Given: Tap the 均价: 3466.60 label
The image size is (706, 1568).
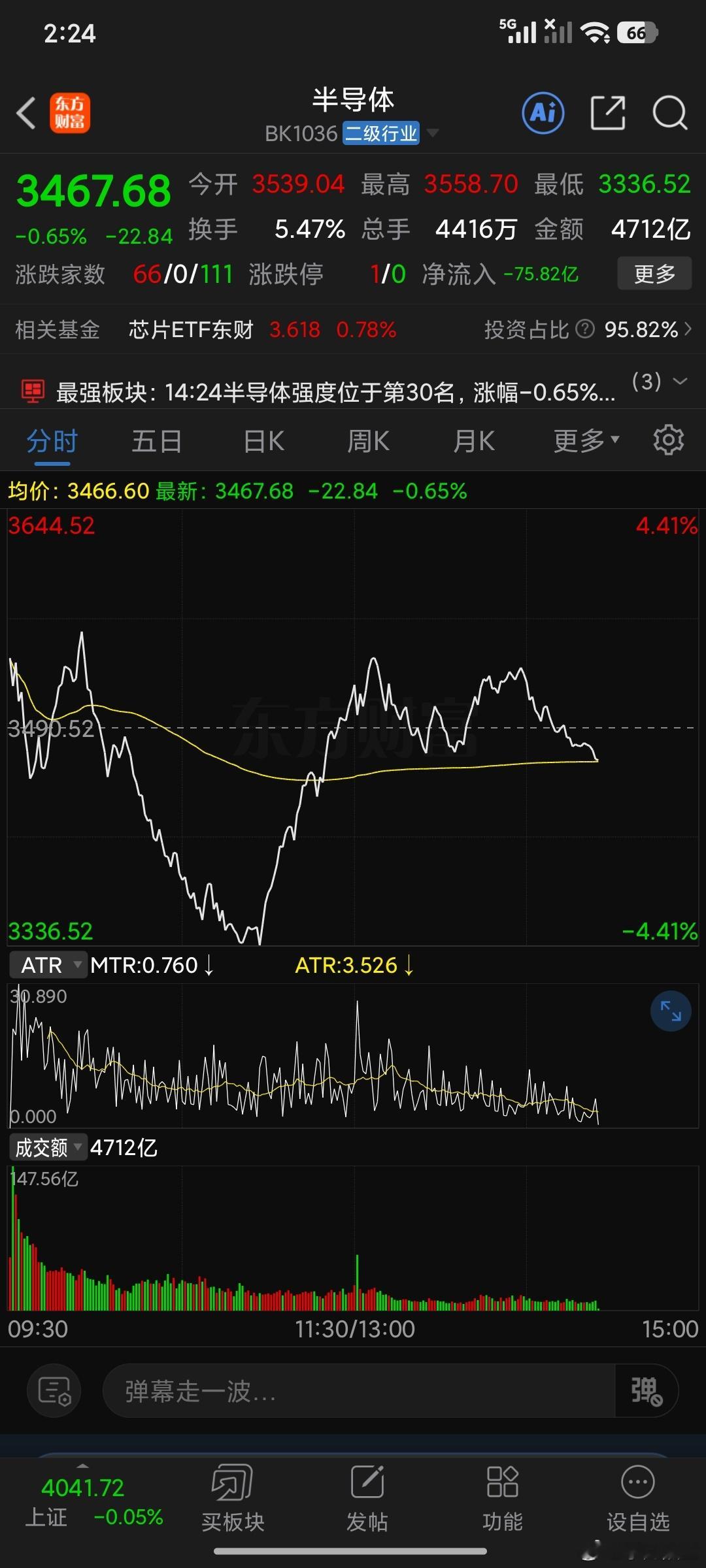Looking at the screenshot, I should pyautogui.click(x=78, y=491).
